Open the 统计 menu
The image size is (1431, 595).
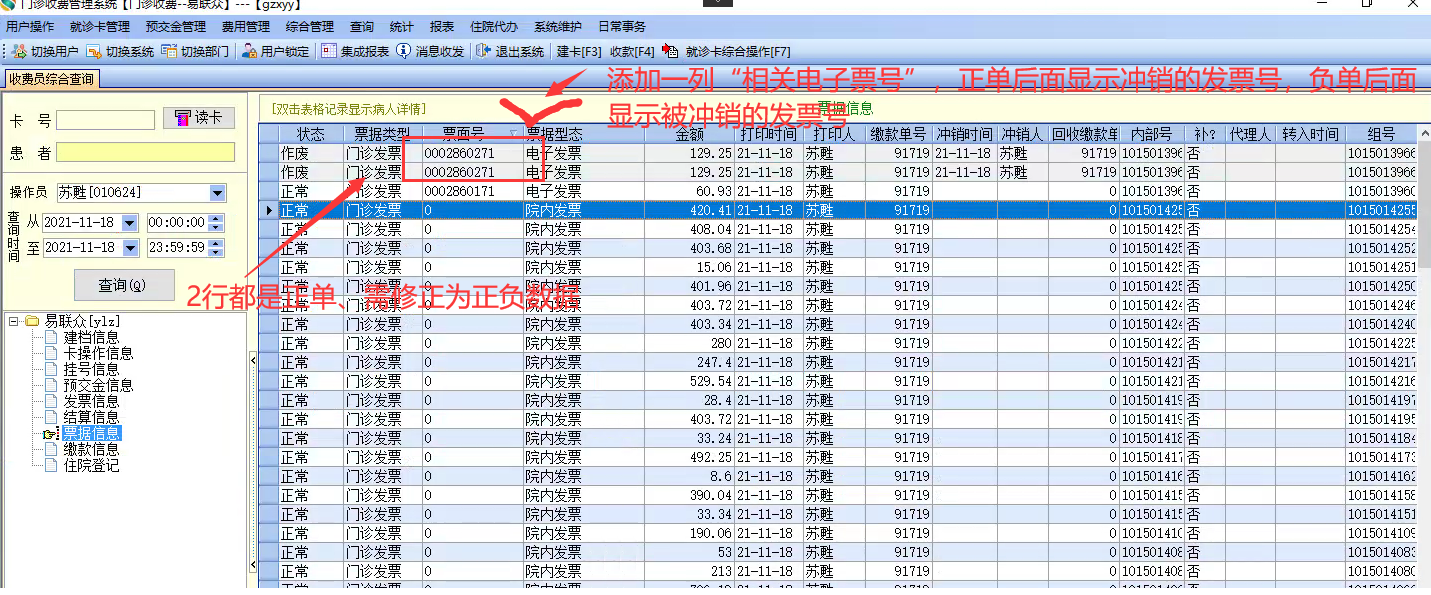(401, 27)
